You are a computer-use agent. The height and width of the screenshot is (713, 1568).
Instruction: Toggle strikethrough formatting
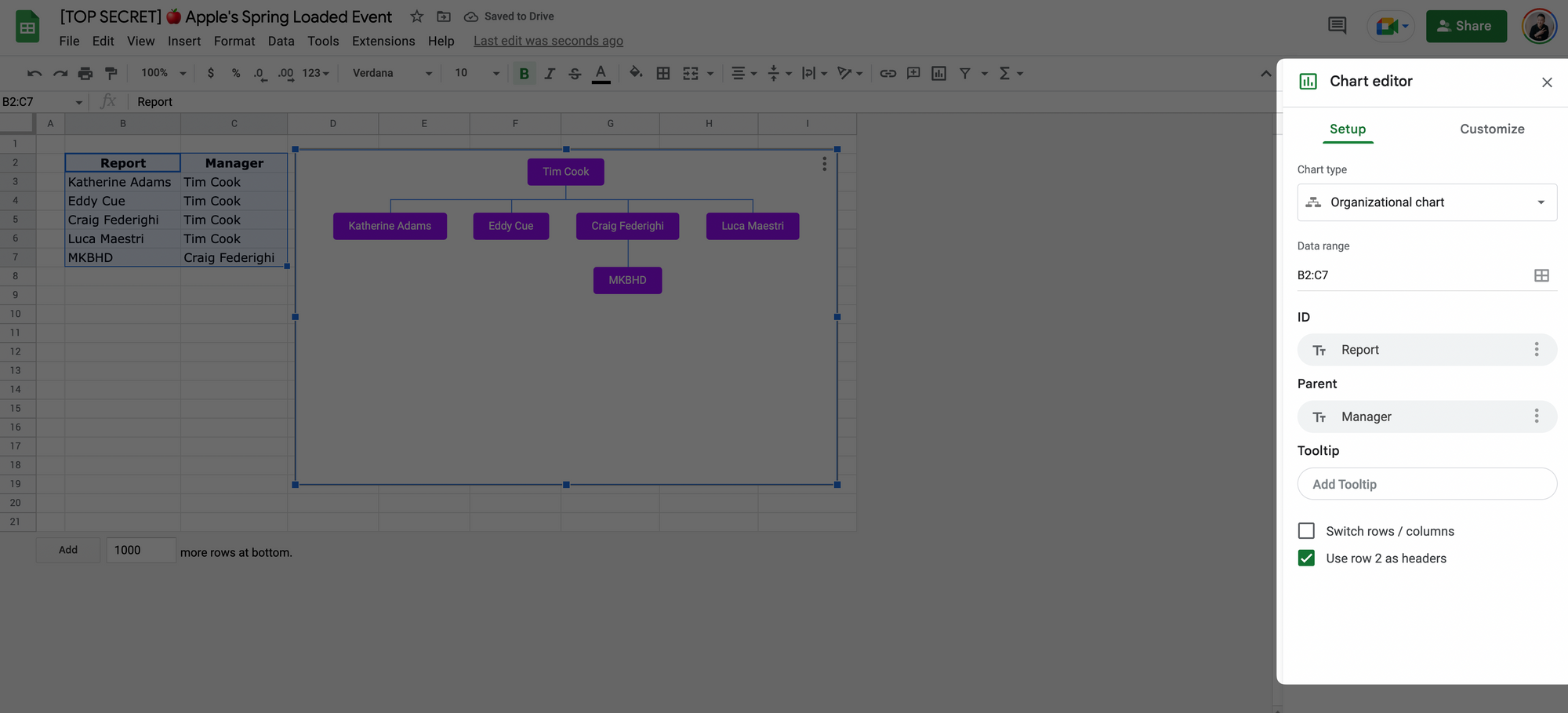coord(575,73)
